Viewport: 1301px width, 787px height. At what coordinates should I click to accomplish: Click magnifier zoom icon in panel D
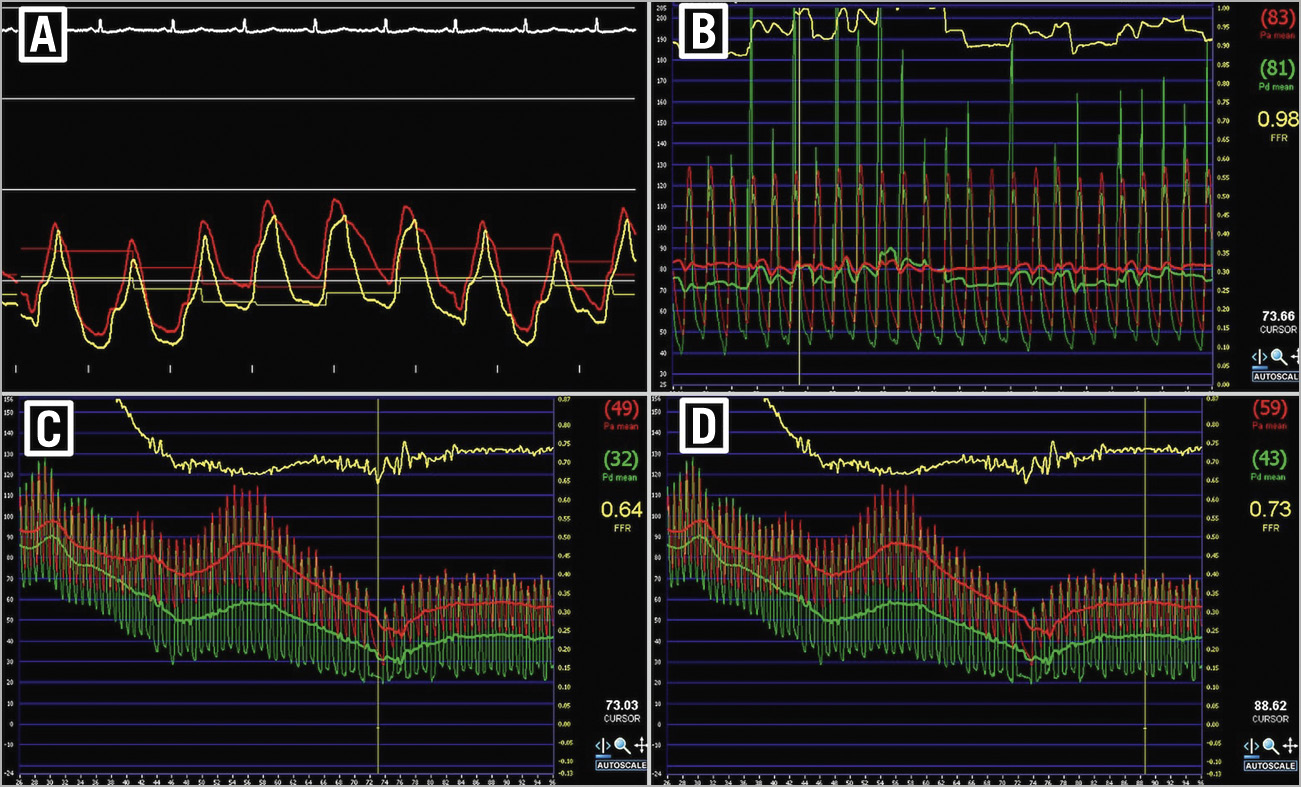[1270, 745]
